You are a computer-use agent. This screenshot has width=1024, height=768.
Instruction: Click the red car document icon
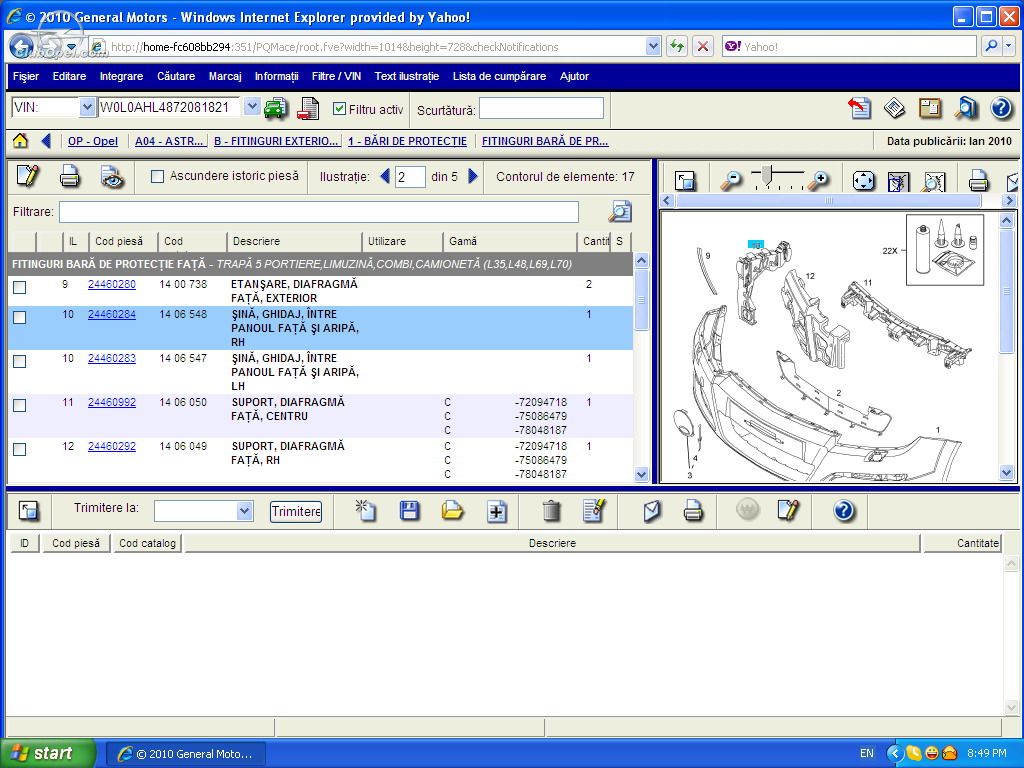(x=308, y=108)
